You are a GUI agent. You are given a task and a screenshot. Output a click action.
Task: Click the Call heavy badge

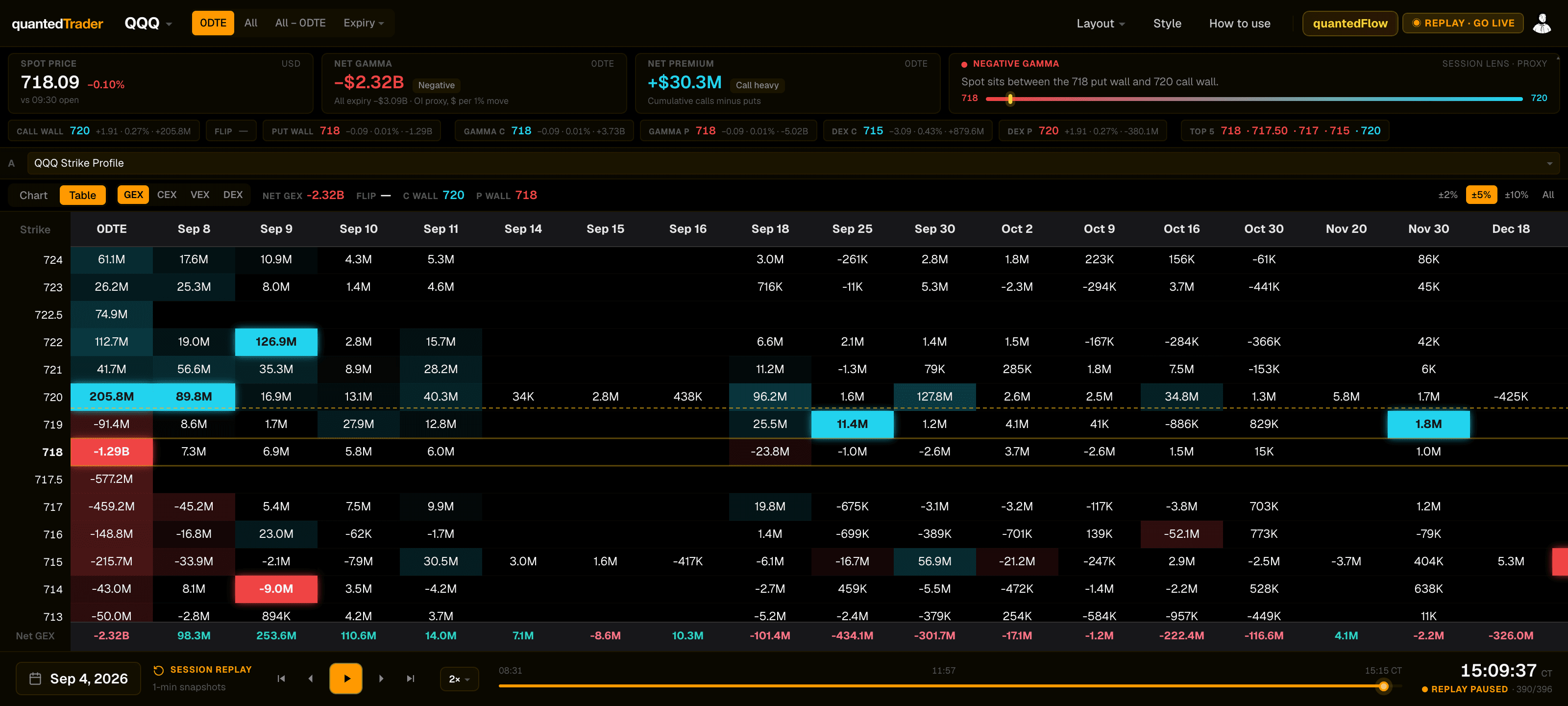(757, 85)
